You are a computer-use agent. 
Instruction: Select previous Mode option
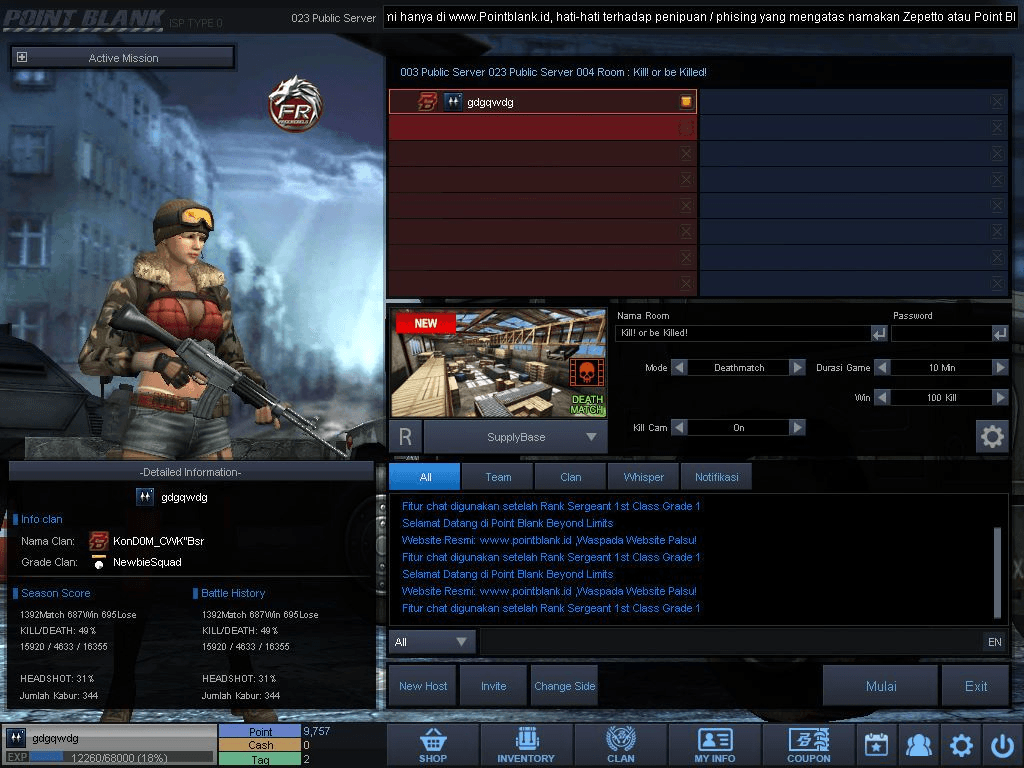(x=679, y=368)
